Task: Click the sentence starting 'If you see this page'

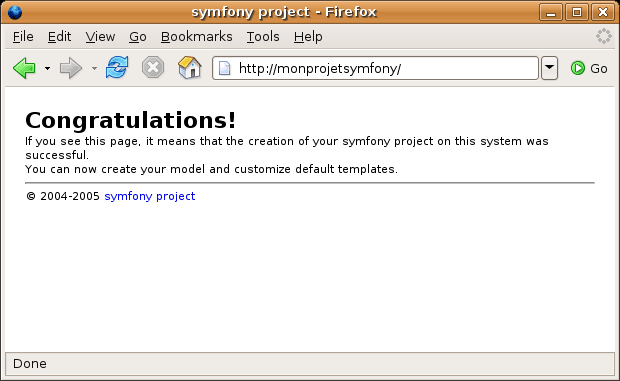Action: [287, 148]
